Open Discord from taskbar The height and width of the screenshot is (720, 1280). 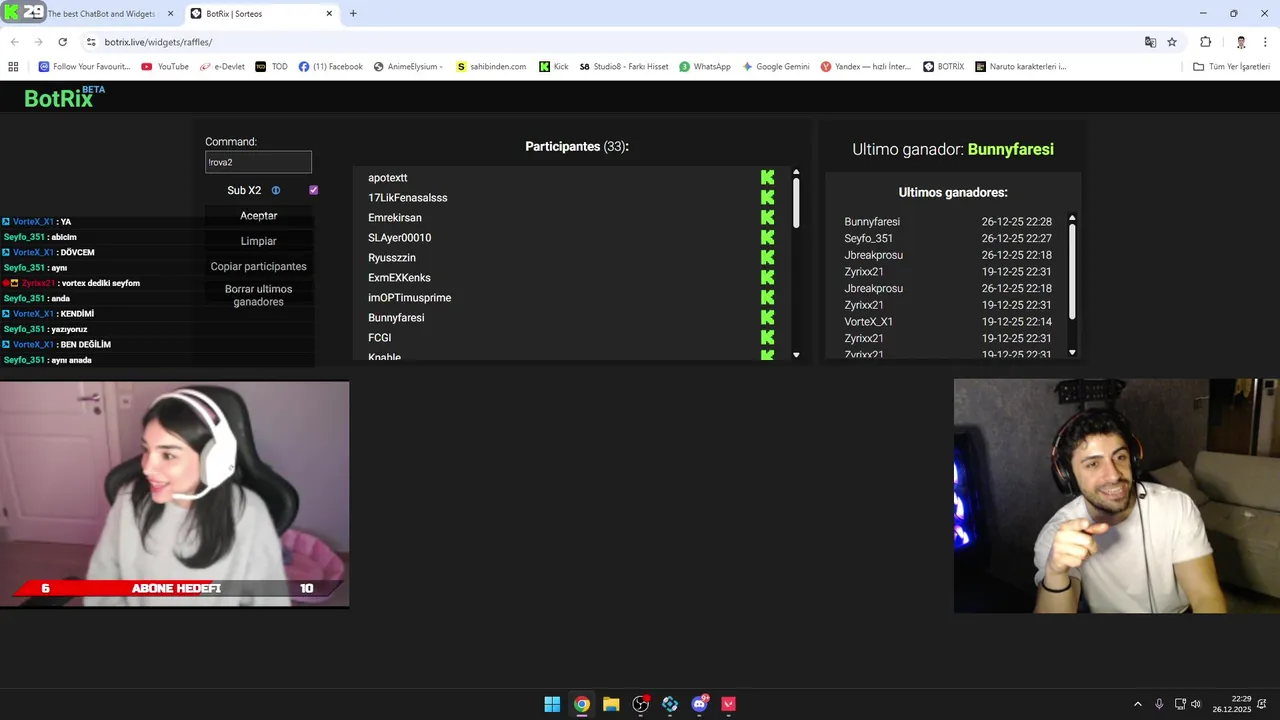pos(700,704)
